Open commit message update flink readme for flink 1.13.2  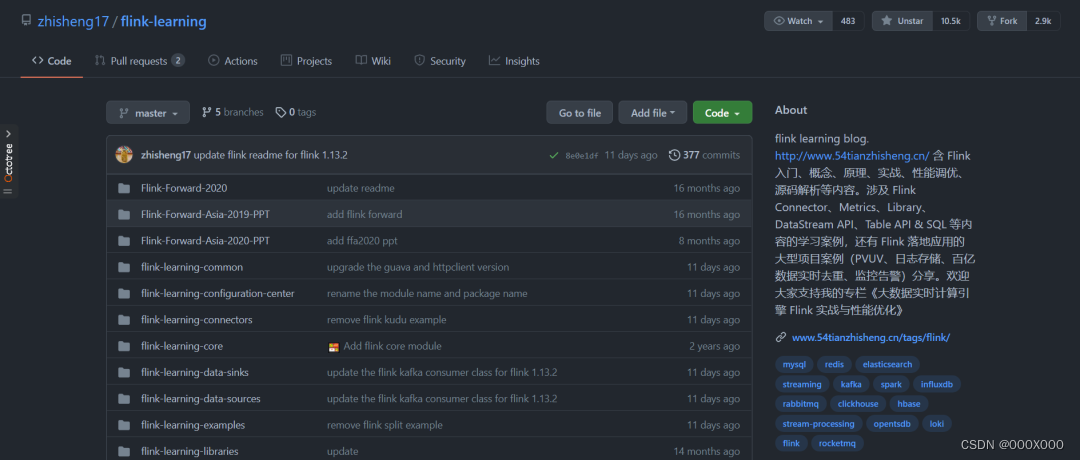pos(271,155)
